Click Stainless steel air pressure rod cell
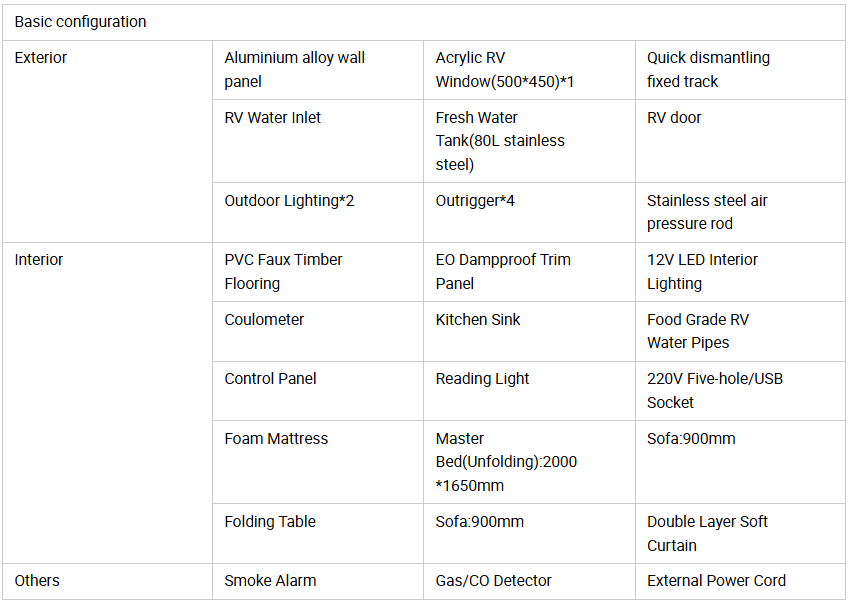This screenshot has height=603, width=849. point(740,212)
